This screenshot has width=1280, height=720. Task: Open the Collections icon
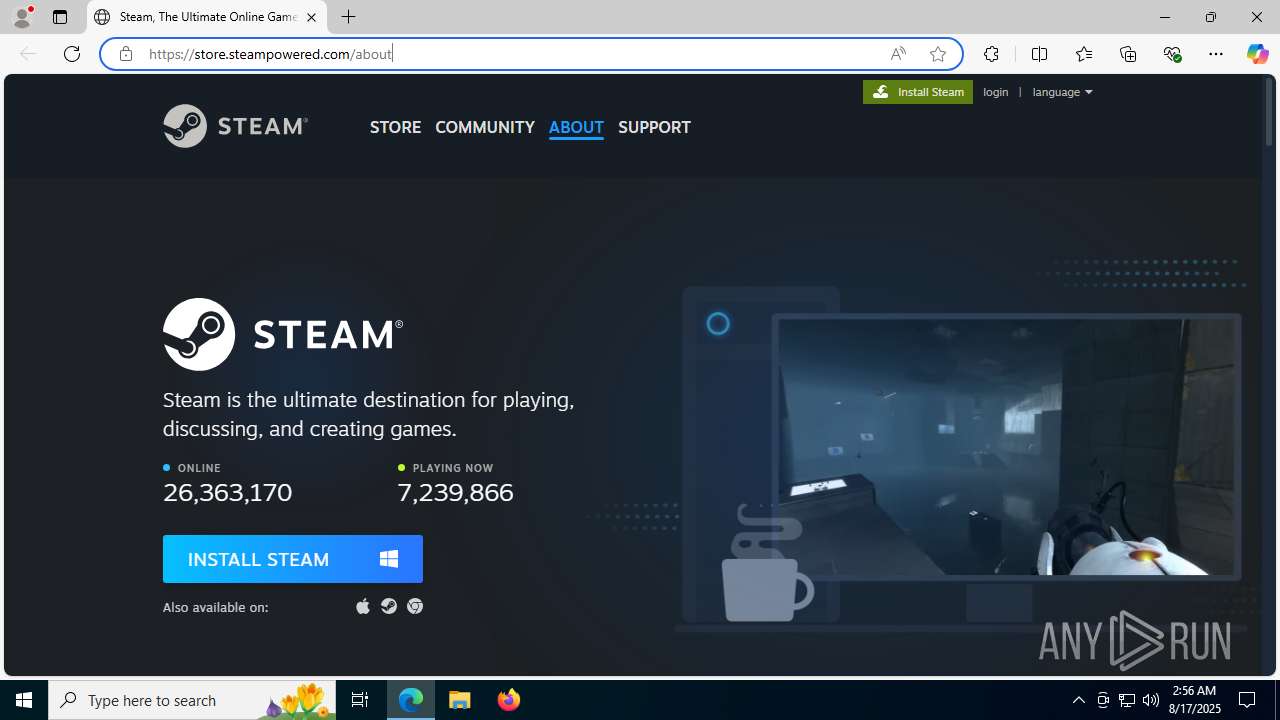click(x=1128, y=54)
